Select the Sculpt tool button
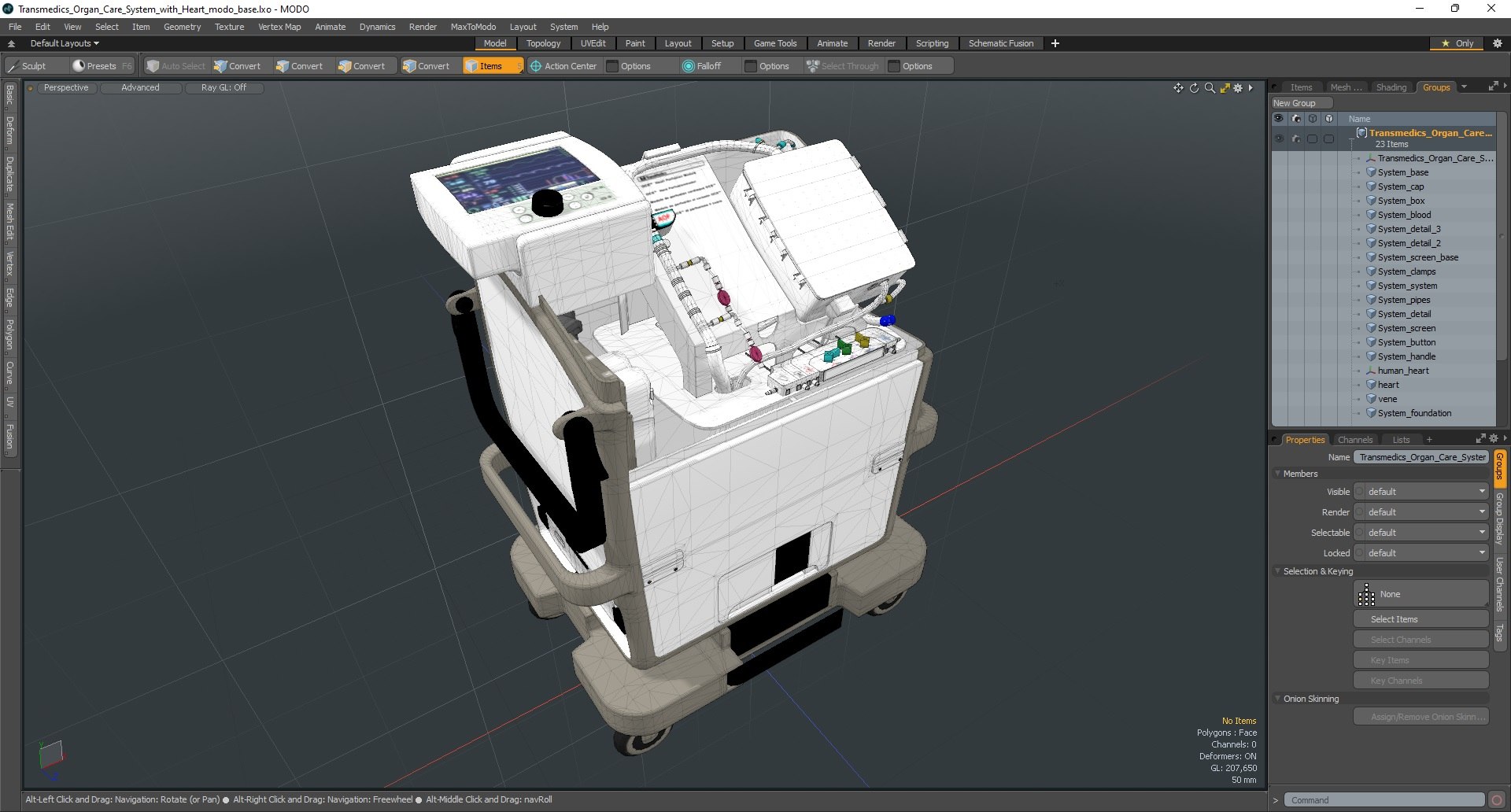 (x=27, y=66)
